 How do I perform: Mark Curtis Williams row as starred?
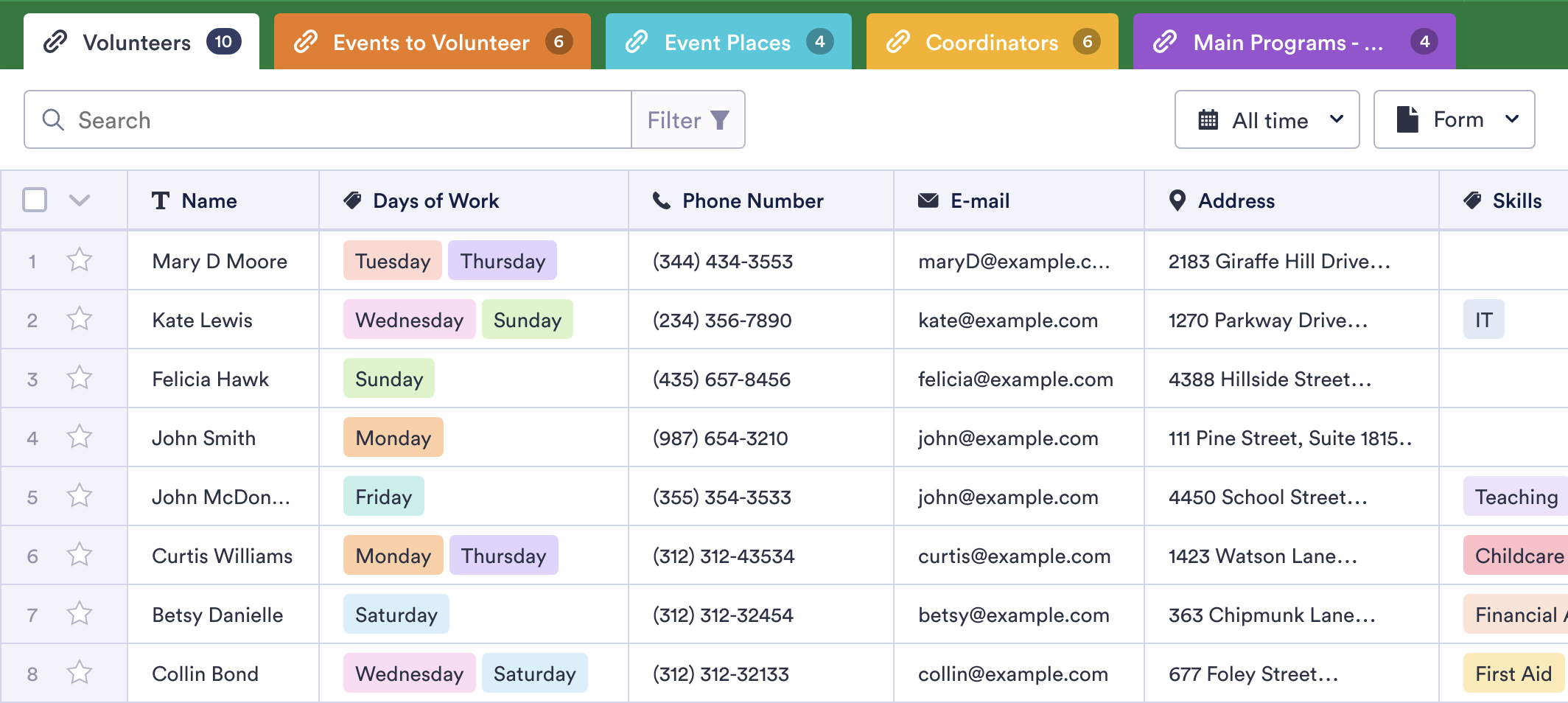click(x=80, y=555)
